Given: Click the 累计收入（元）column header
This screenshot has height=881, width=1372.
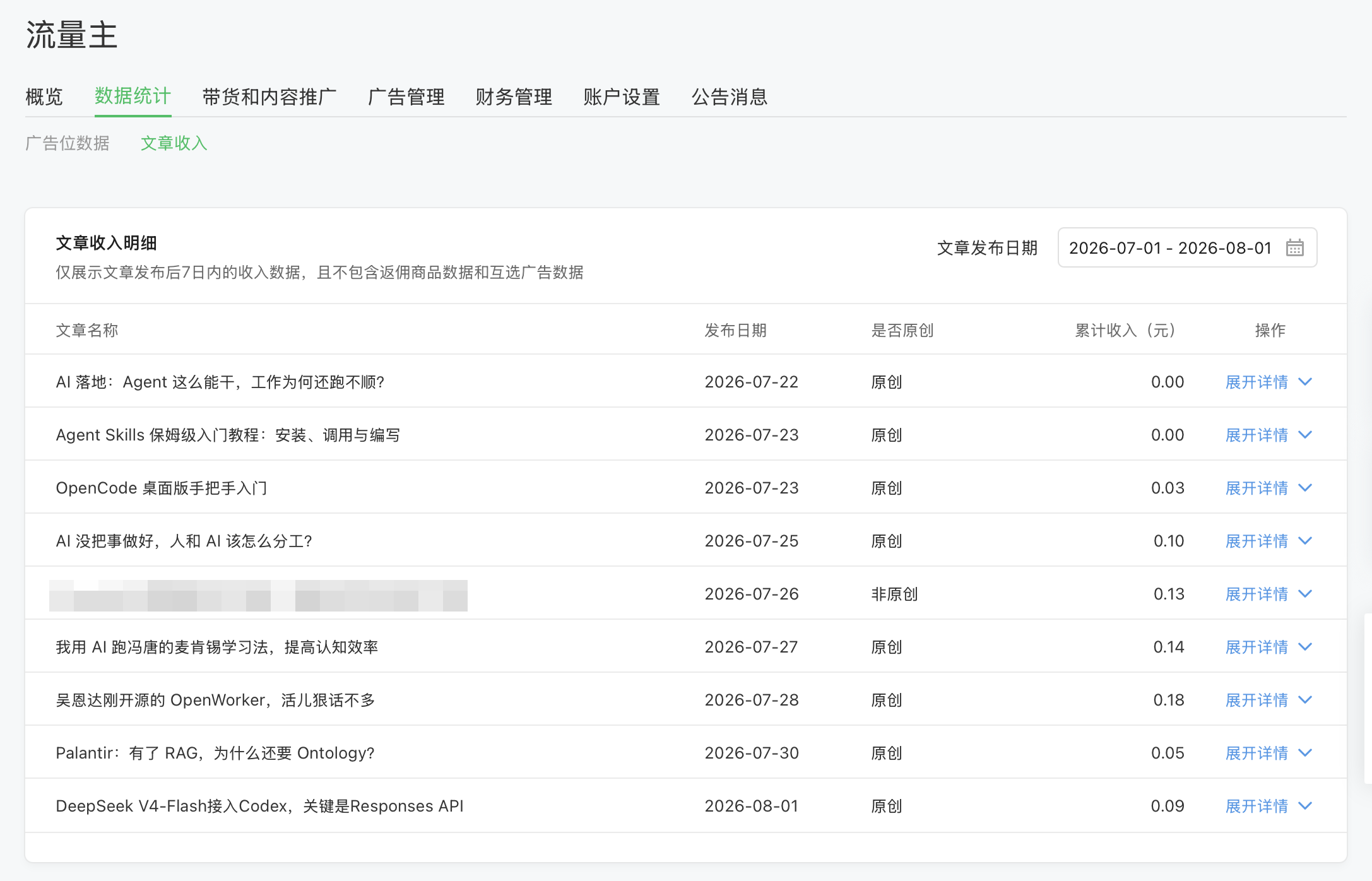Looking at the screenshot, I should [1125, 330].
